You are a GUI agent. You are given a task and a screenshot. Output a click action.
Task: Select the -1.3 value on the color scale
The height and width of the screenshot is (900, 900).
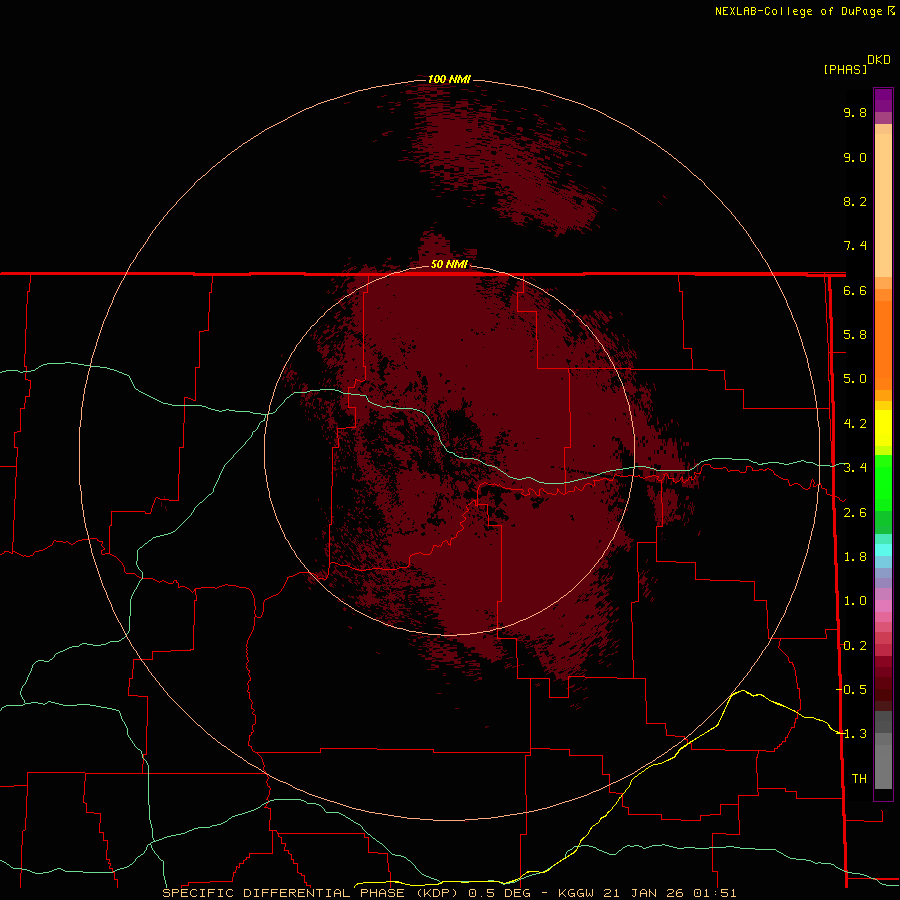tap(852, 734)
